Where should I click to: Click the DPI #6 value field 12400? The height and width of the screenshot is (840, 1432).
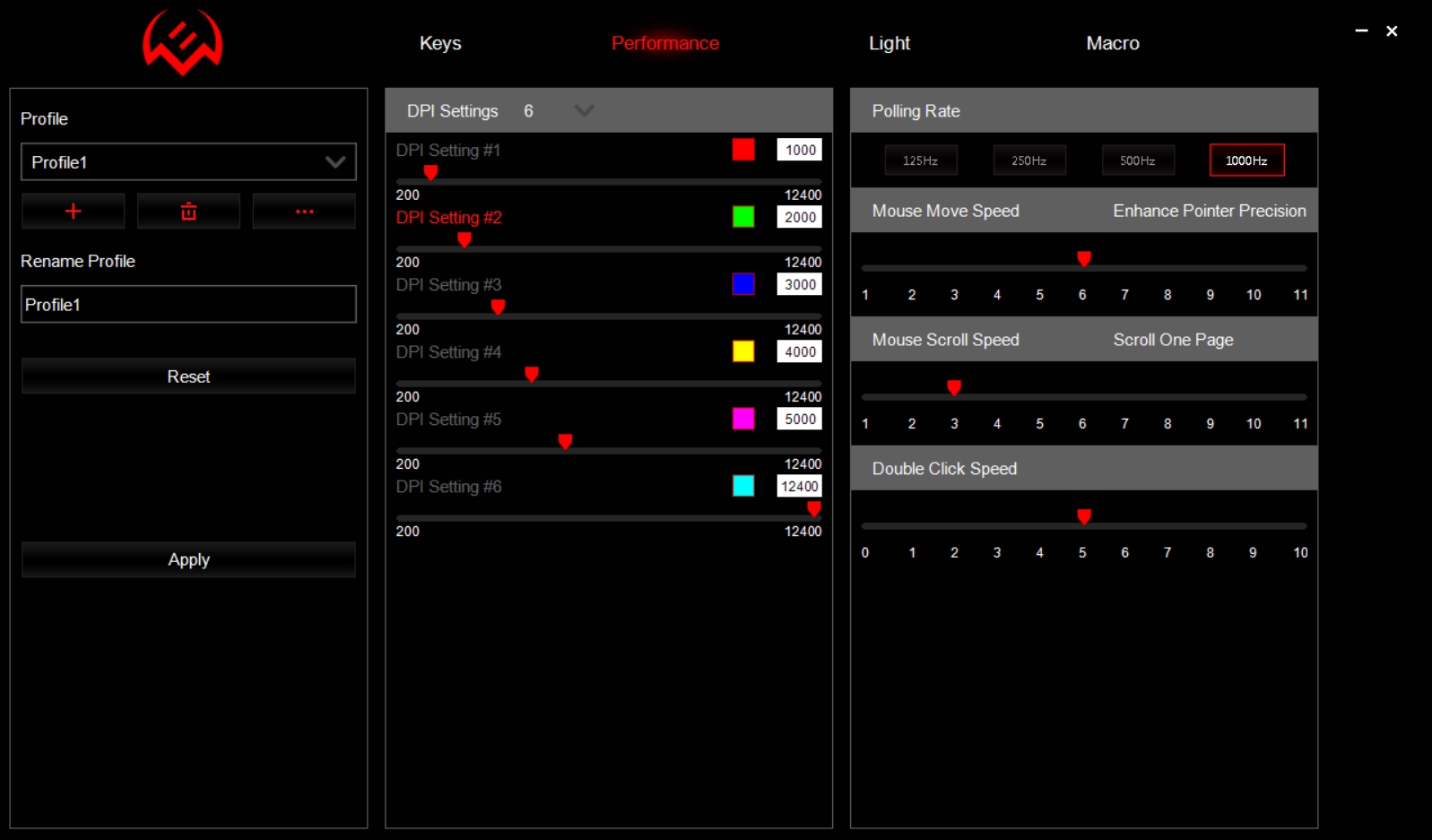coord(800,486)
